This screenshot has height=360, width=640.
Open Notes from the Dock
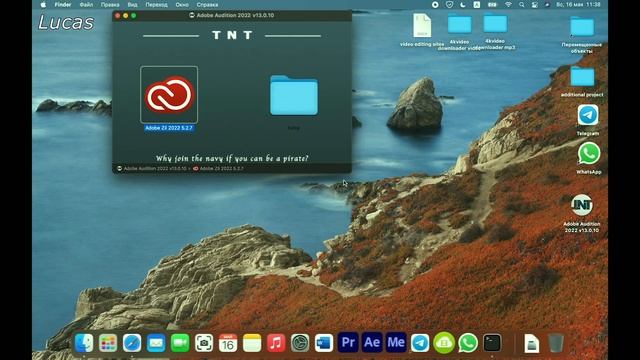252,343
